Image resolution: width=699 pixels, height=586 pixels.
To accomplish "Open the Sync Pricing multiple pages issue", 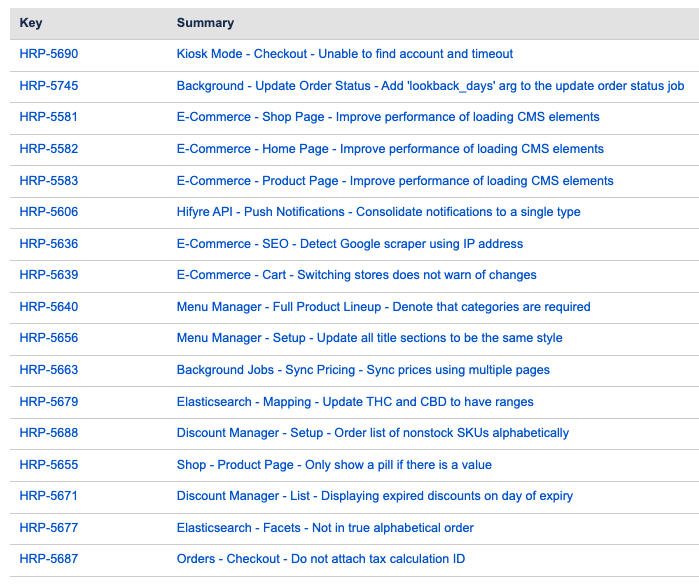I will tap(363, 370).
